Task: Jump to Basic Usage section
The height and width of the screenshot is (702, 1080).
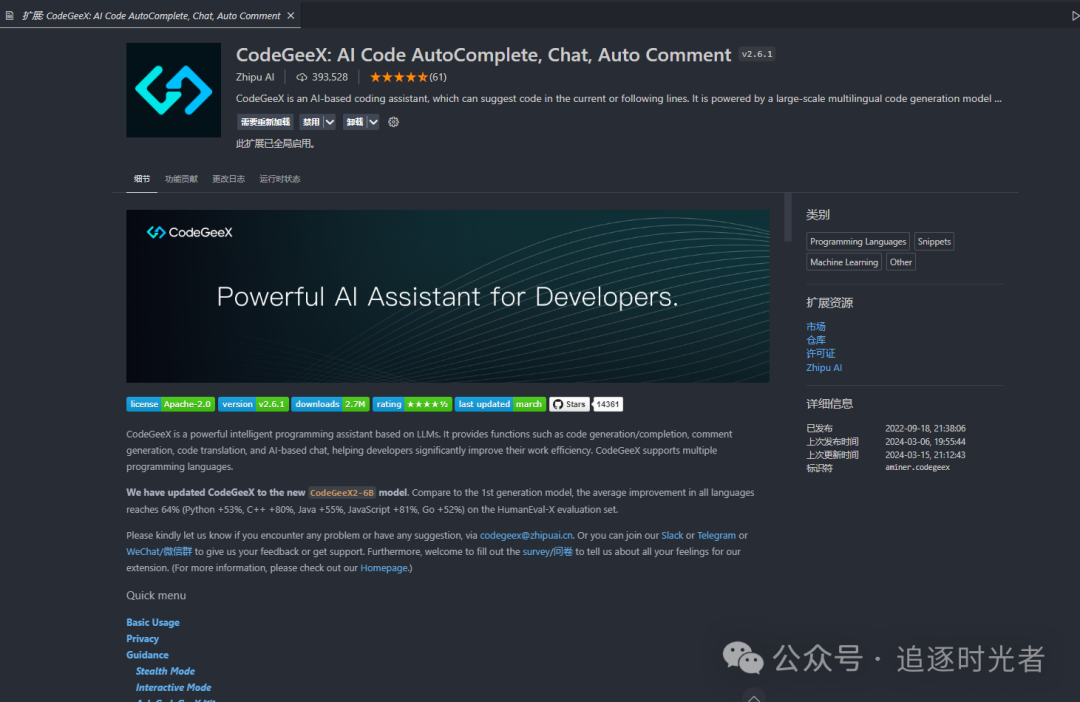Action: click(x=153, y=623)
